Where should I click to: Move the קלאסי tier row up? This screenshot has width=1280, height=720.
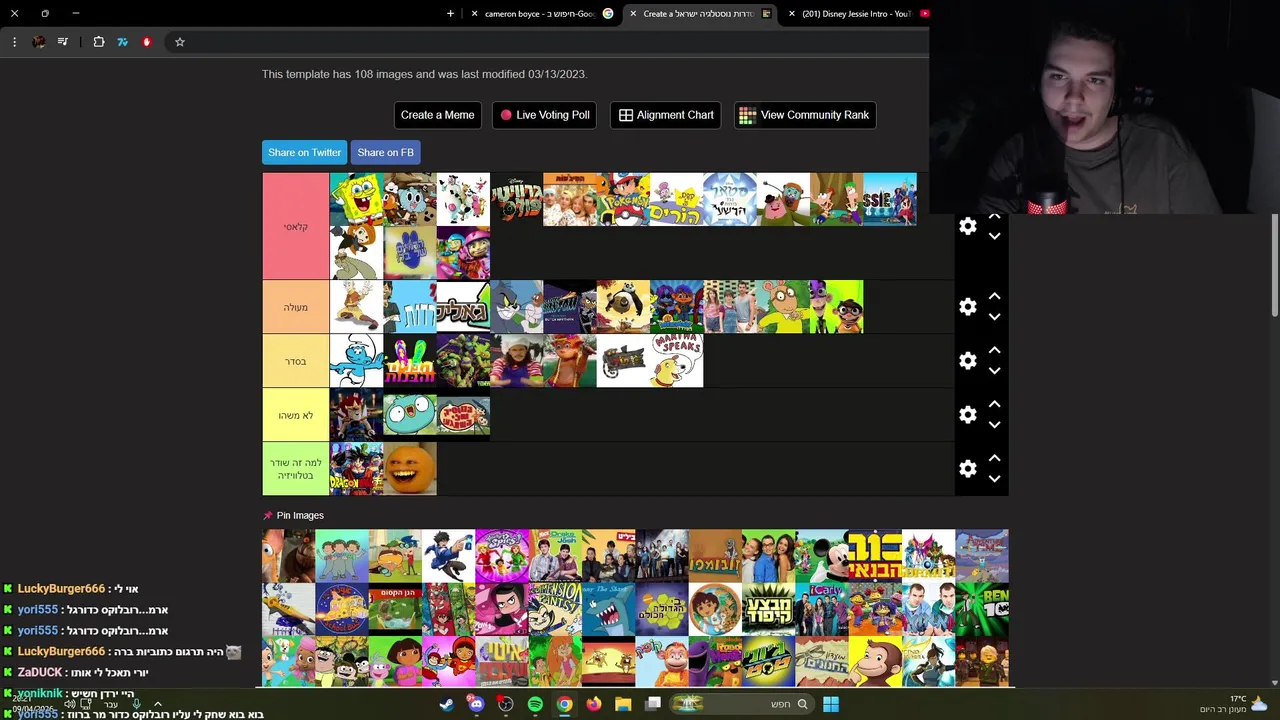point(994,216)
